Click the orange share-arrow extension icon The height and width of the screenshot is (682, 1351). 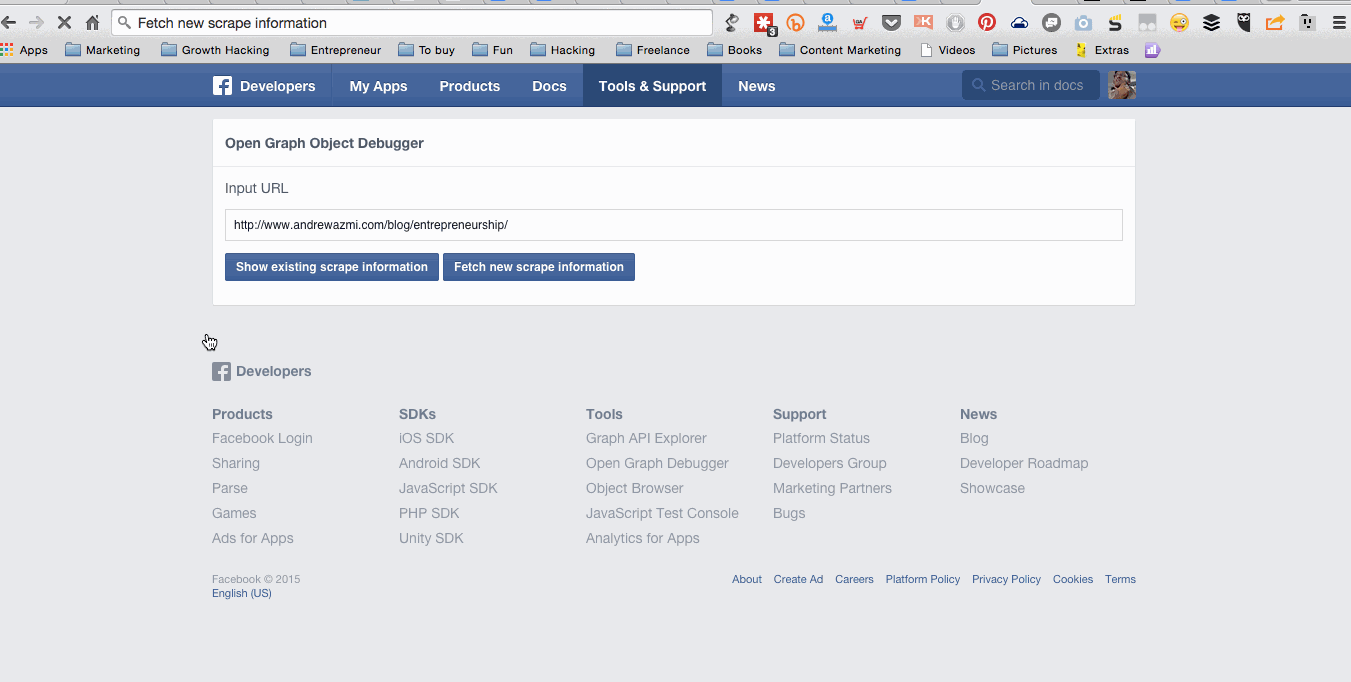(x=1275, y=22)
